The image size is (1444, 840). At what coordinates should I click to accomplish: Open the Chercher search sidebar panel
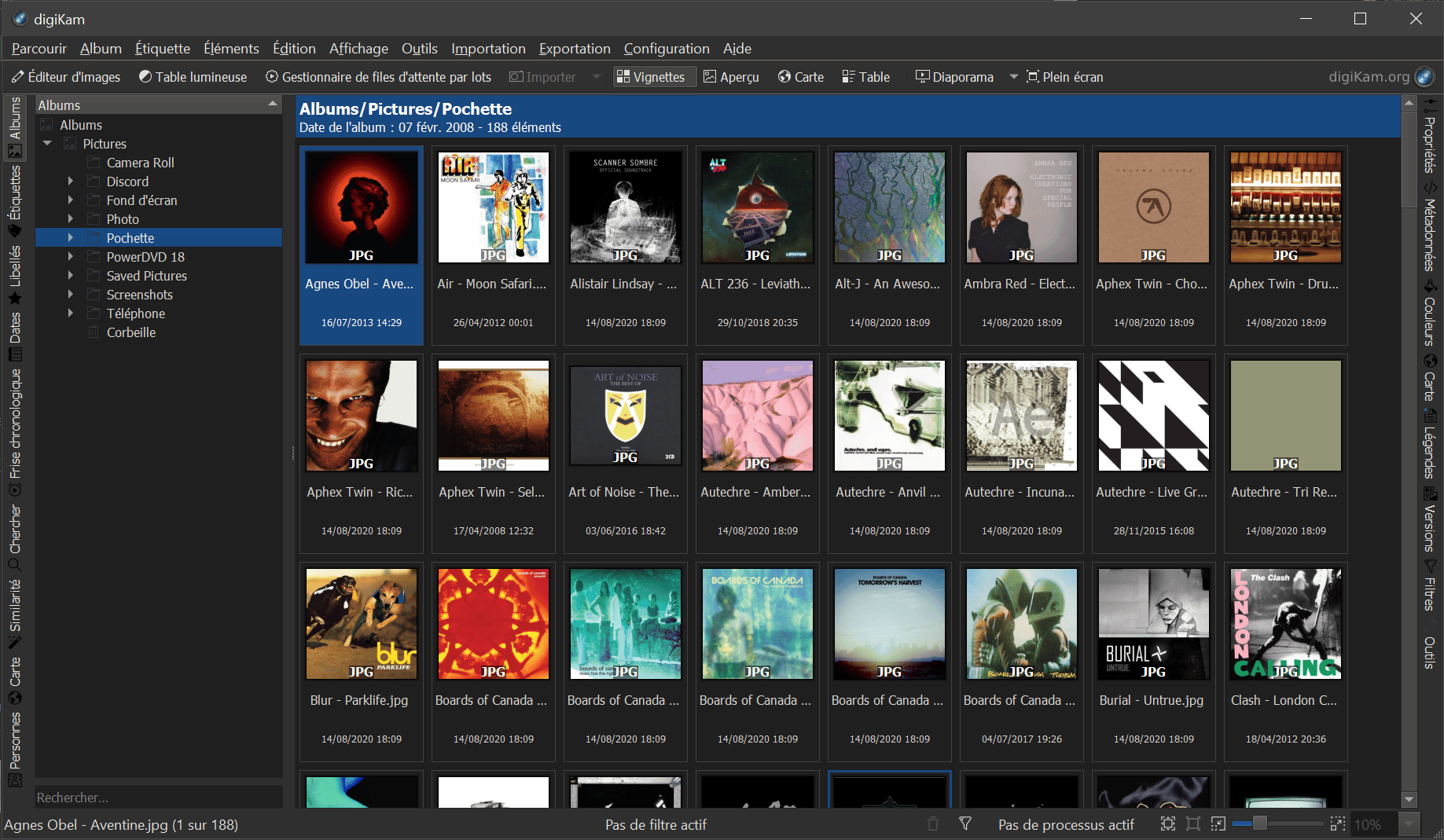[15, 538]
